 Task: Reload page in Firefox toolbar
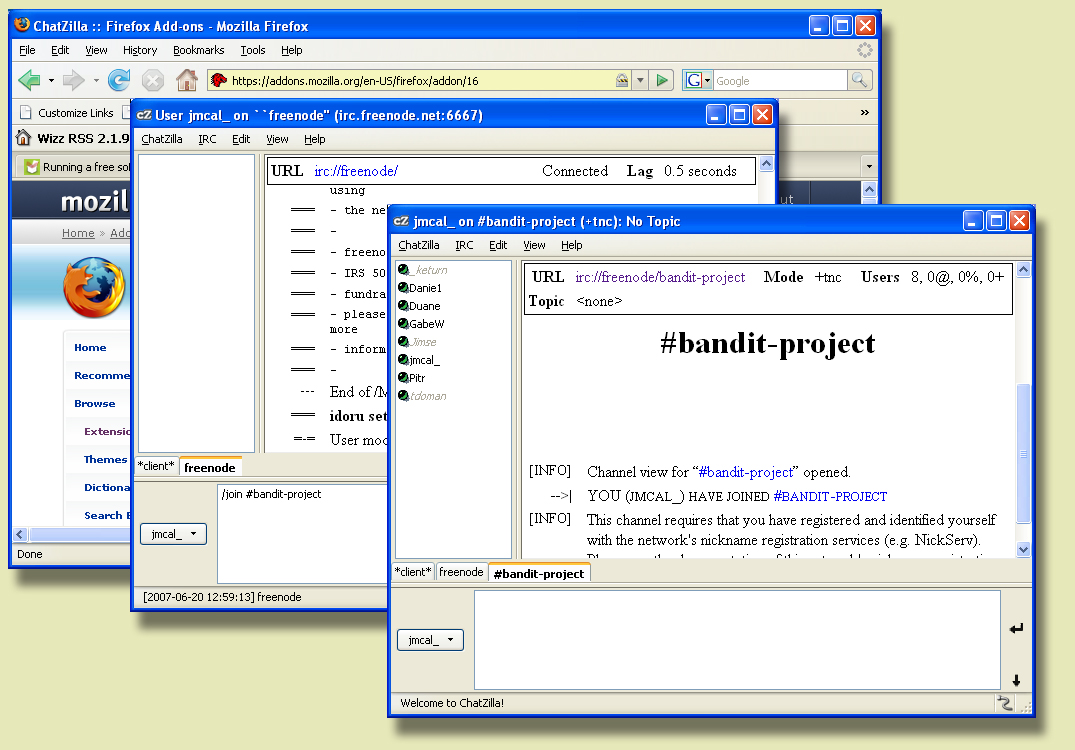point(119,80)
